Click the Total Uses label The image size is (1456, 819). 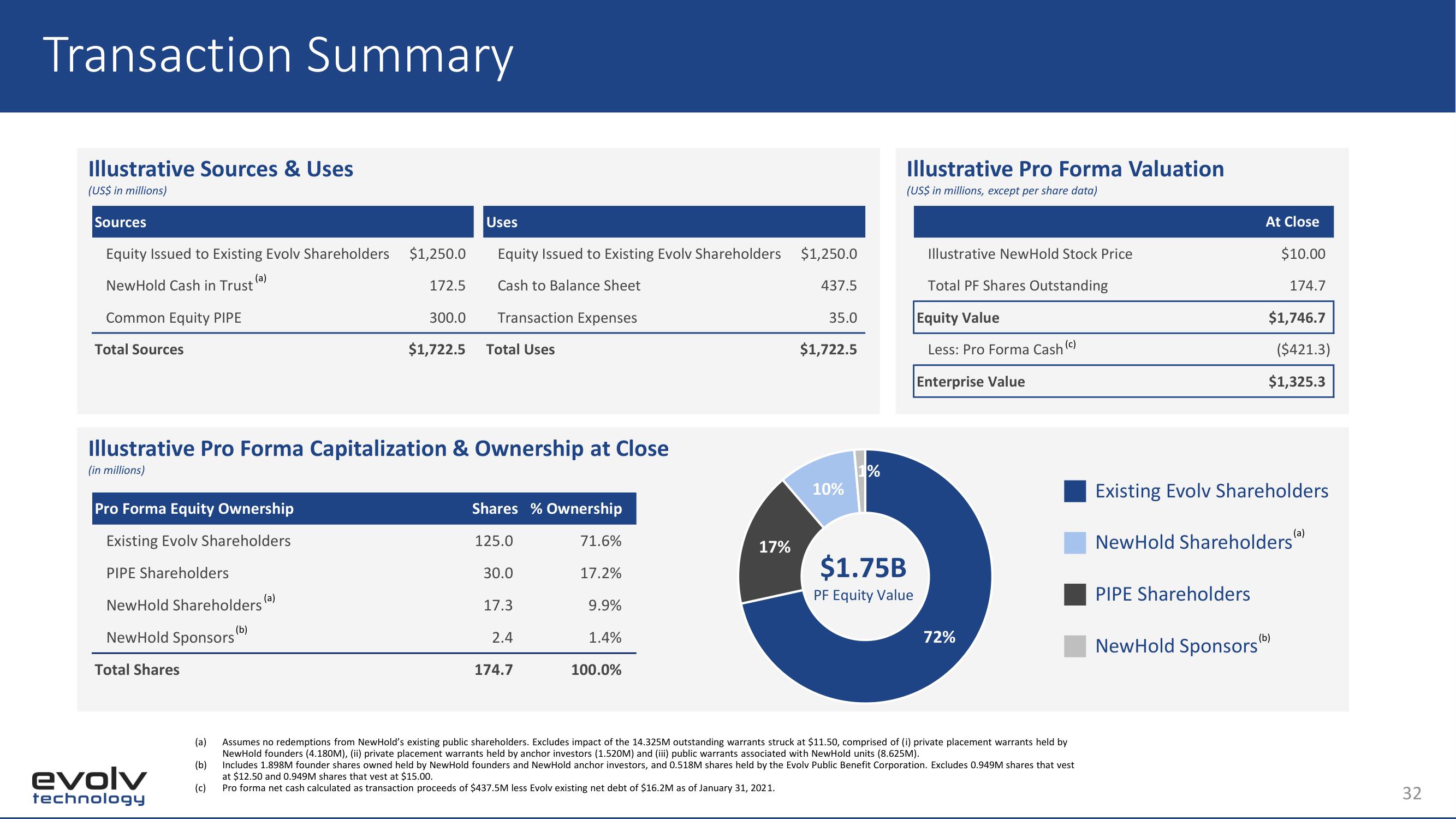521,349
